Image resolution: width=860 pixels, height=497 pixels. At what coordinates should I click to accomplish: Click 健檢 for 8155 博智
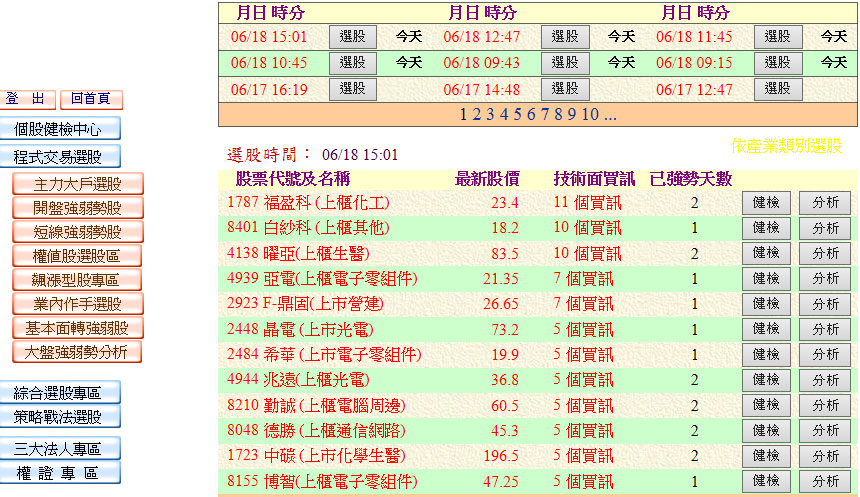pyautogui.click(x=766, y=481)
